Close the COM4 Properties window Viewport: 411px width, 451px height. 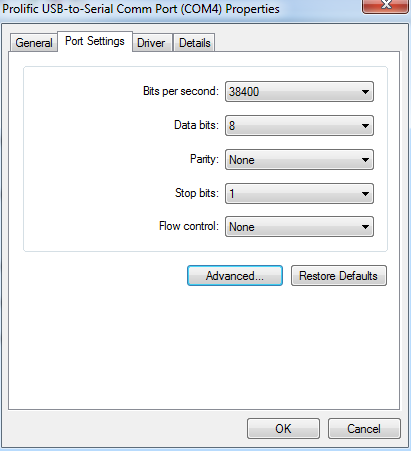pyautogui.click(x=386, y=6)
